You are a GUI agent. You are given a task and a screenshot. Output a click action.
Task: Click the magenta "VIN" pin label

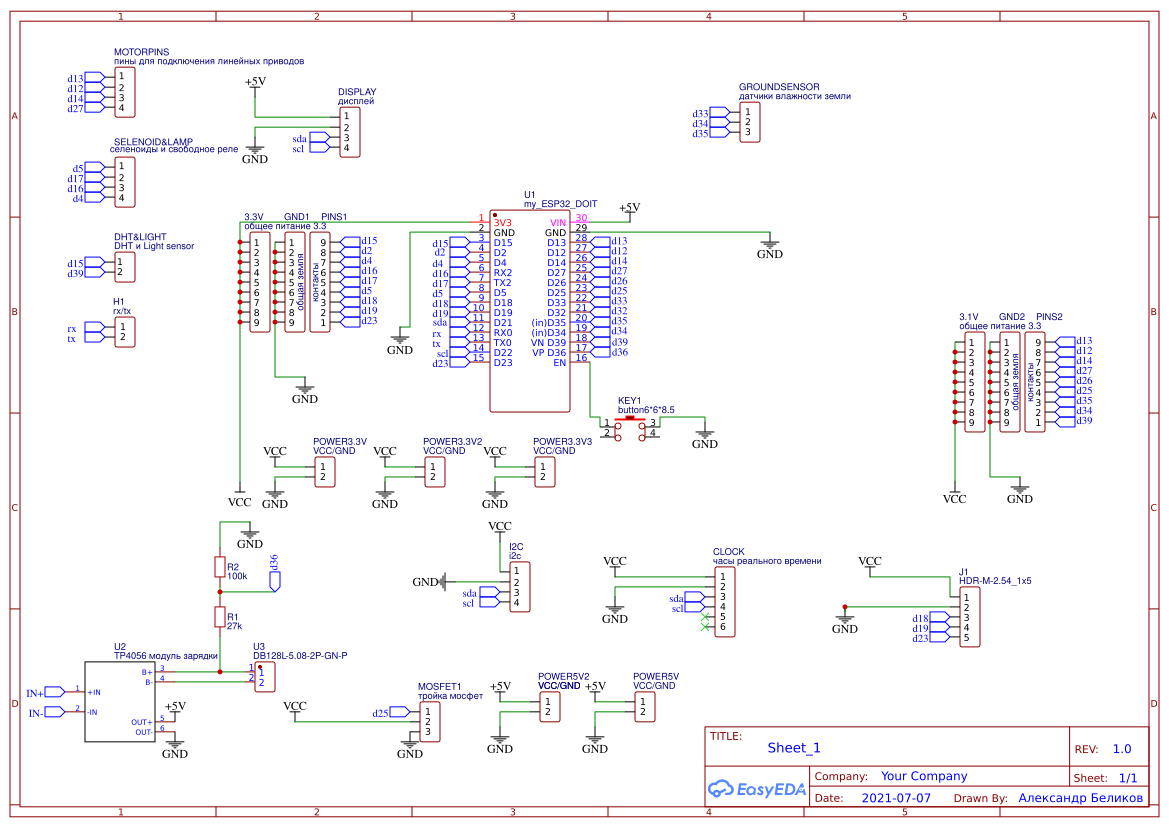tap(558, 223)
